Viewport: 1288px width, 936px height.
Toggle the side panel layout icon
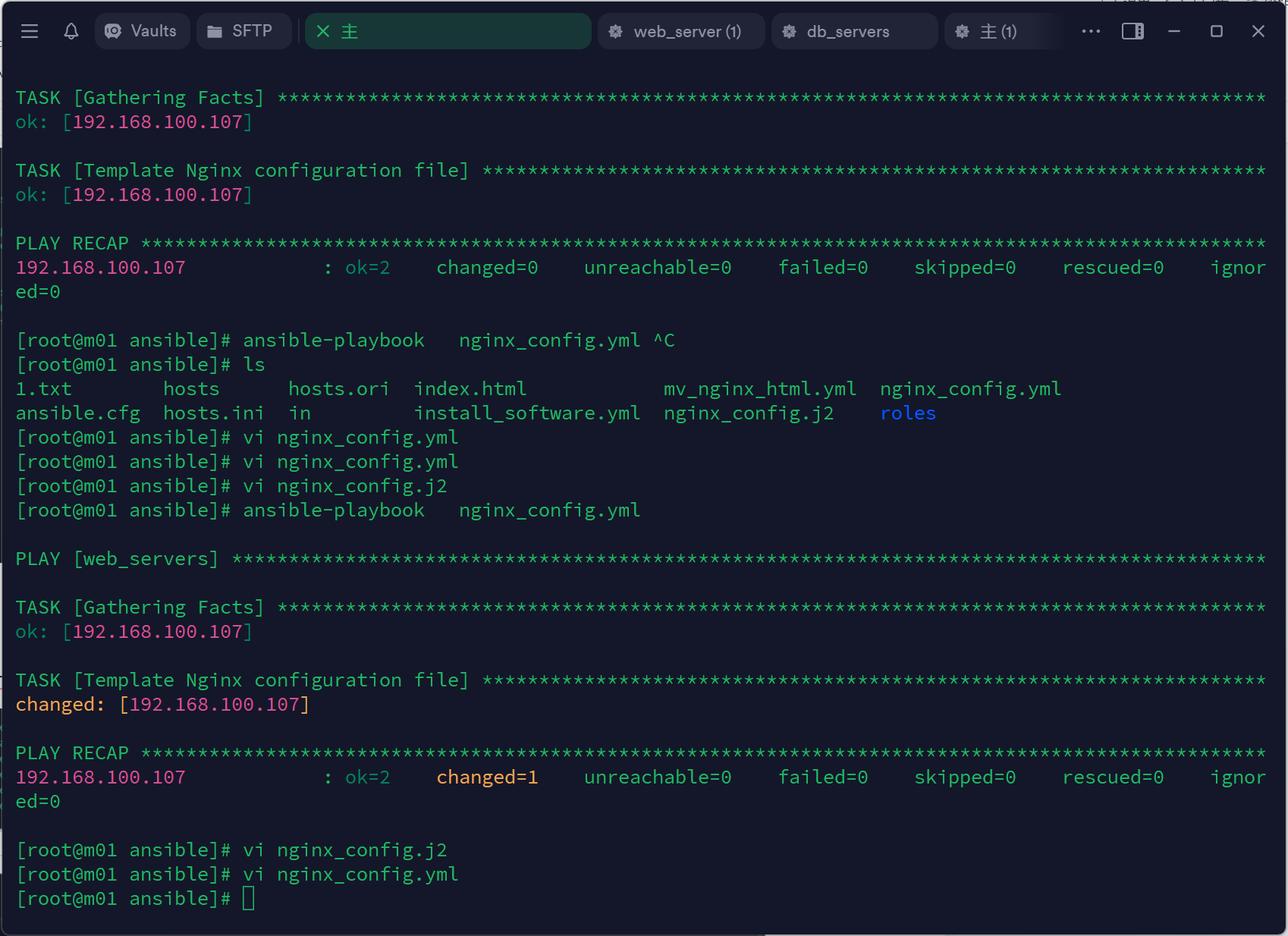[1132, 31]
